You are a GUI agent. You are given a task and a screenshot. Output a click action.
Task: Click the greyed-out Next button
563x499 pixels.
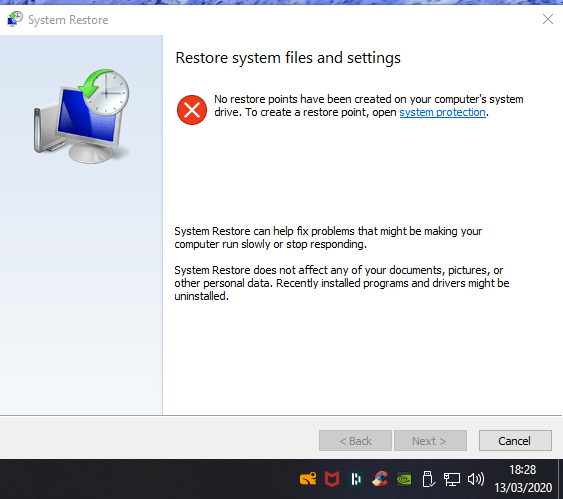click(x=430, y=440)
